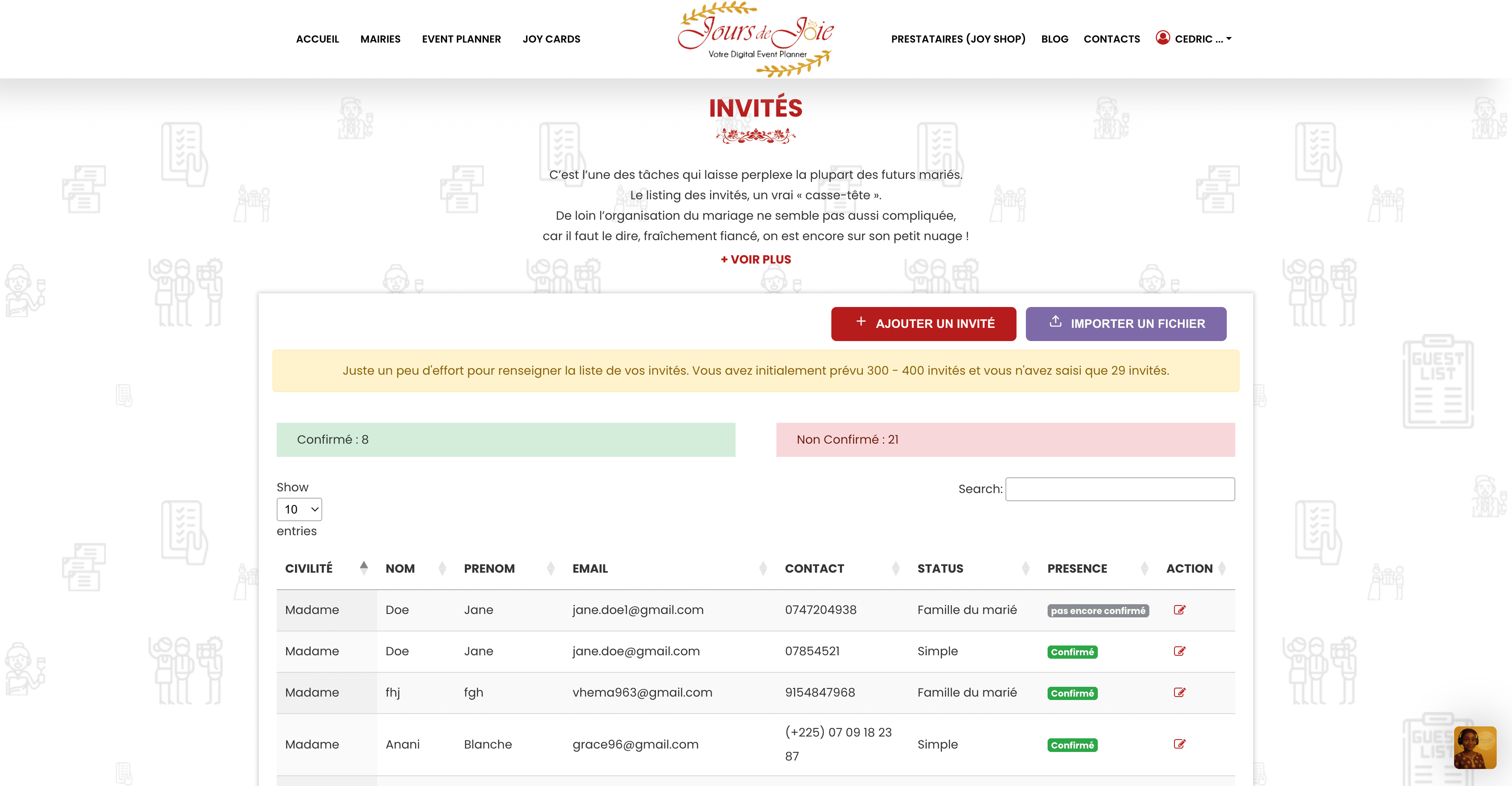The width and height of the screenshot is (1512, 786).
Task: Open the MAIRIES menu item
Action: pos(381,39)
